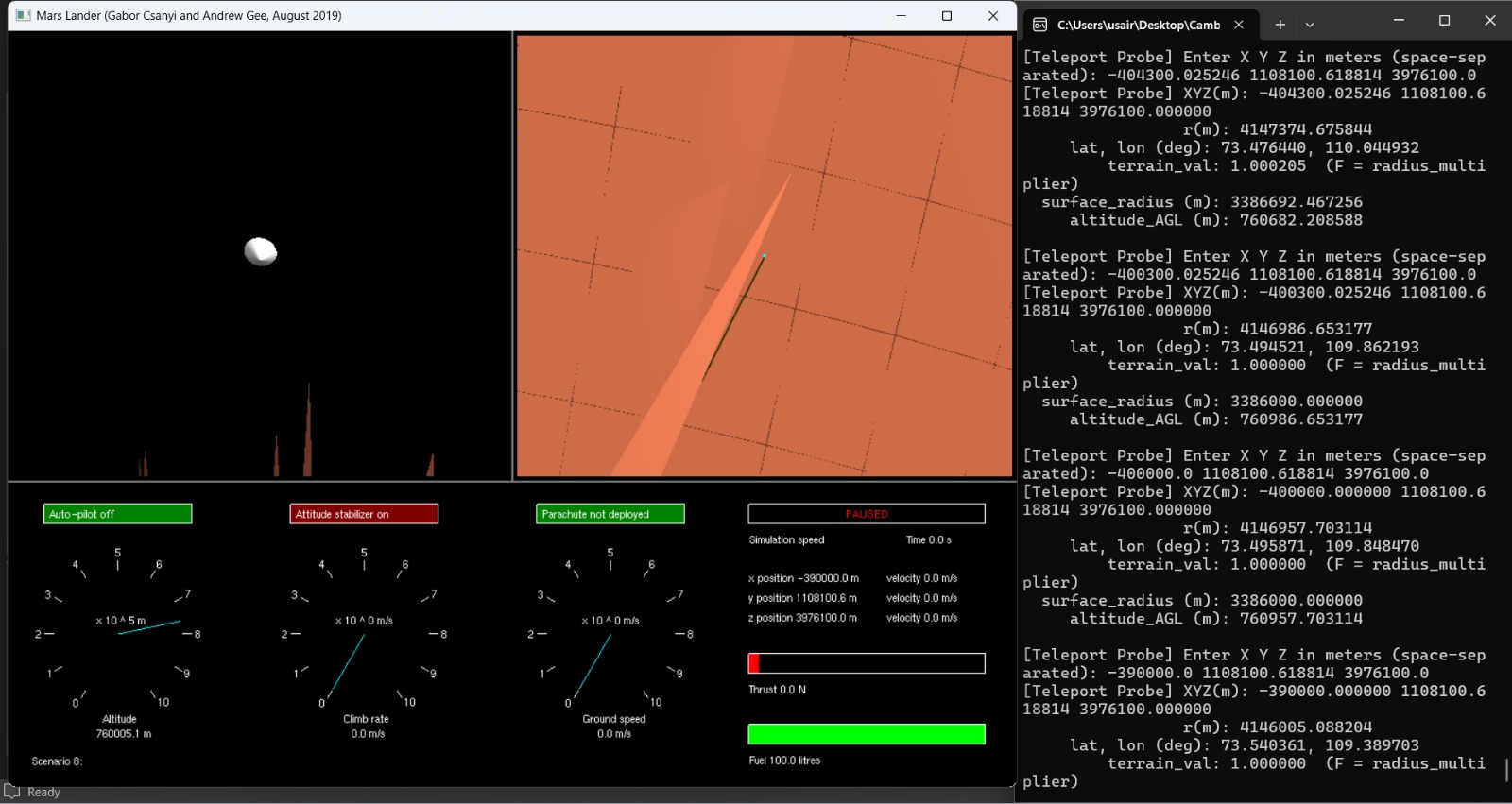The width and height of the screenshot is (1512, 804).
Task: Click the terminal scrollbar thumb at right edge
Action: click(x=1506, y=769)
